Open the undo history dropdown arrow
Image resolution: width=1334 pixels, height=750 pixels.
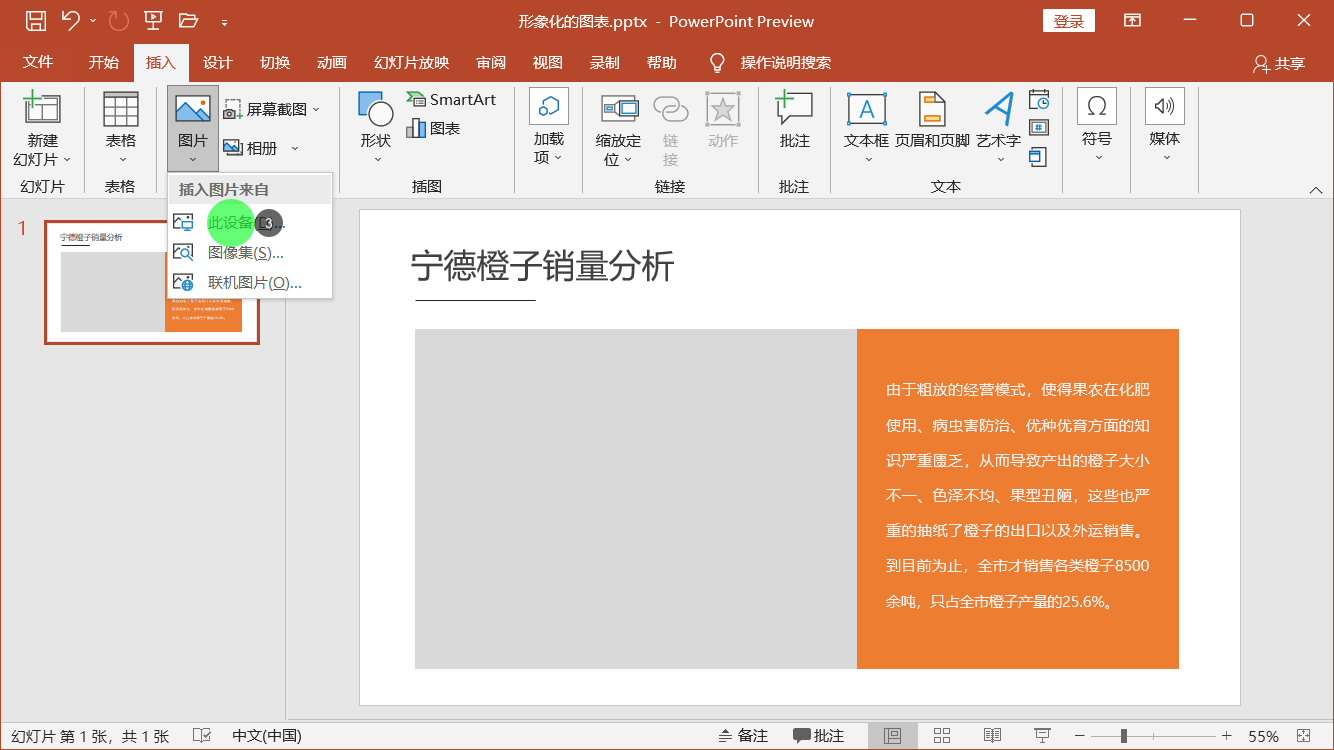[x=93, y=21]
